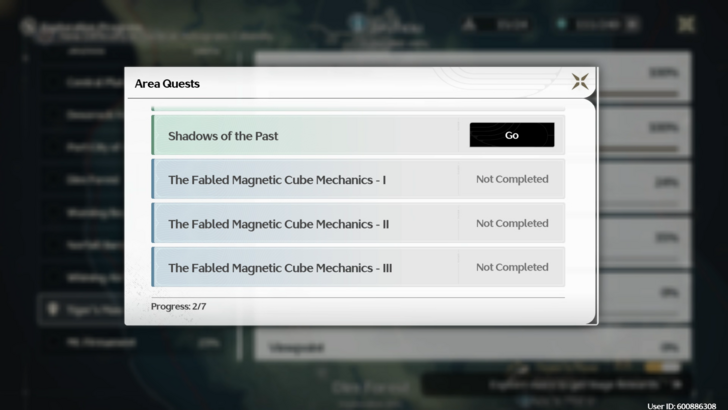Click the Progress: 2/7 label
The width and height of the screenshot is (728, 410).
179,306
